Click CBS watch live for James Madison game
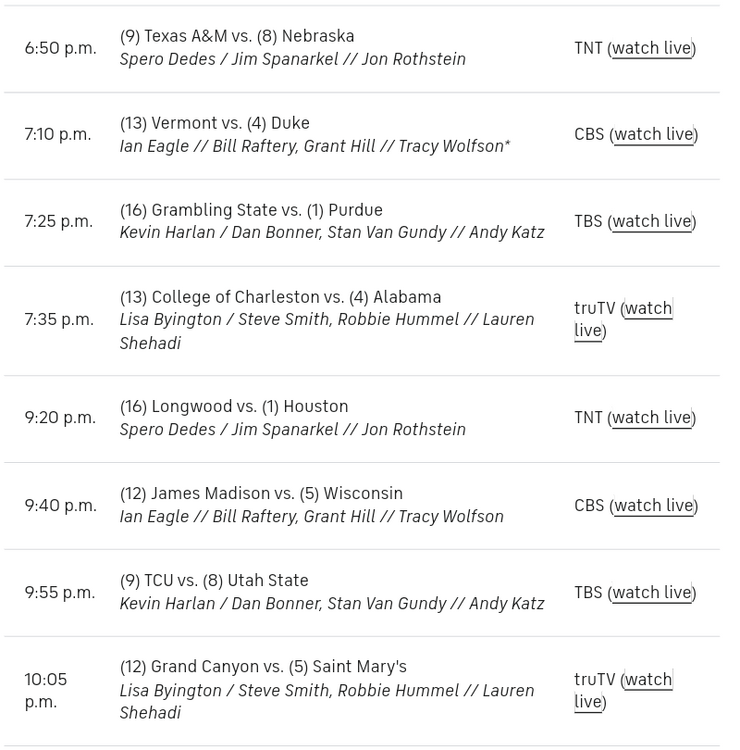The height and width of the screenshot is (750, 740). pos(653,506)
